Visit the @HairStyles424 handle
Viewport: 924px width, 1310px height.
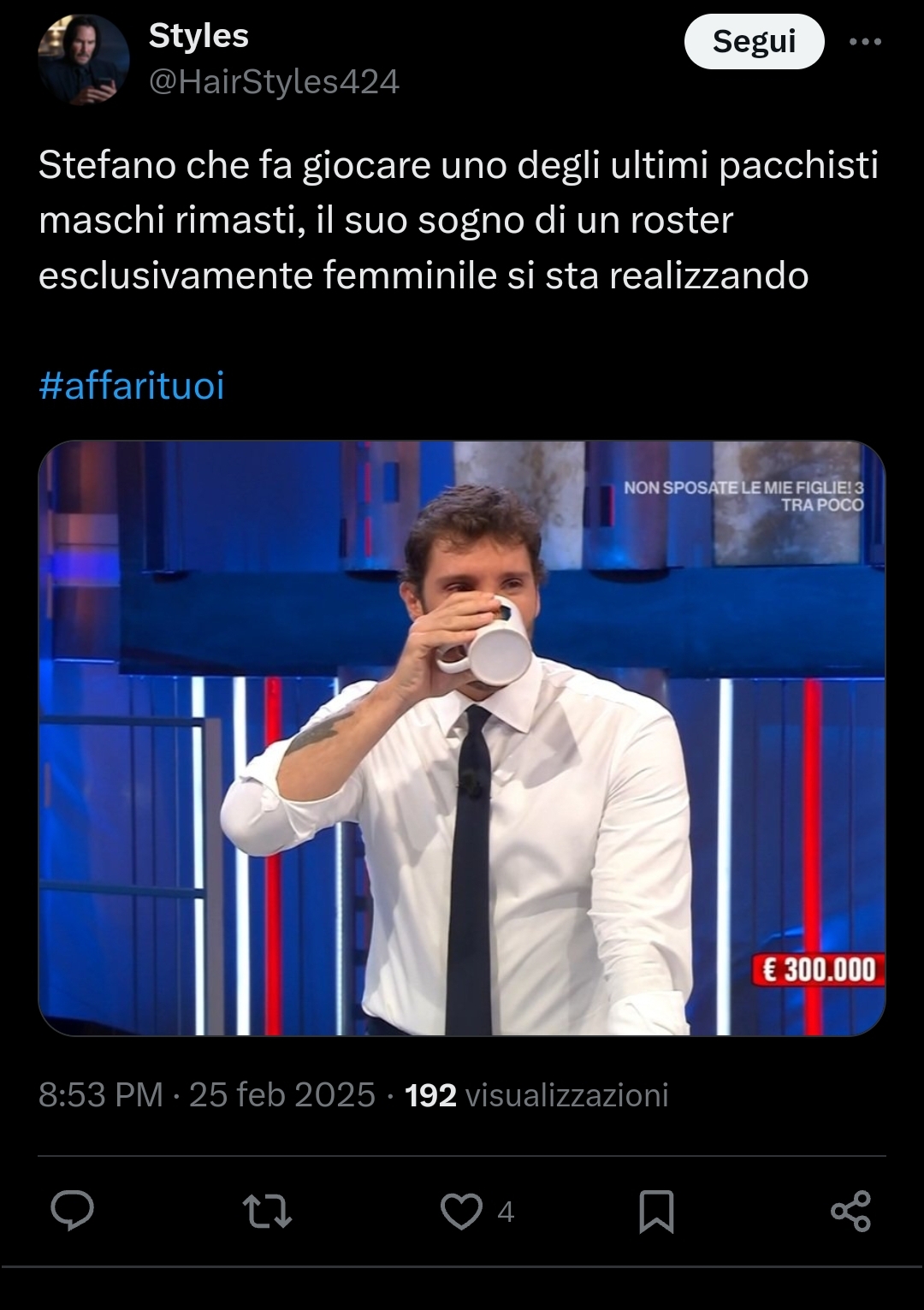pos(274,82)
